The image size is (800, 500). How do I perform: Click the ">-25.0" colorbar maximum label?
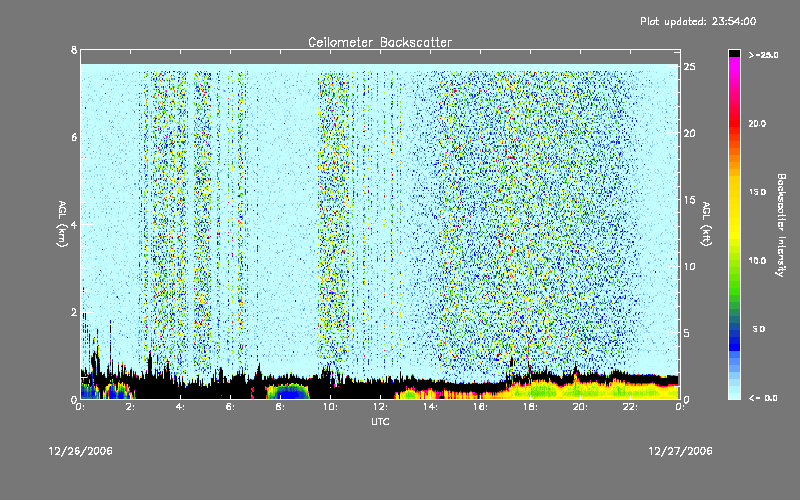[763, 55]
